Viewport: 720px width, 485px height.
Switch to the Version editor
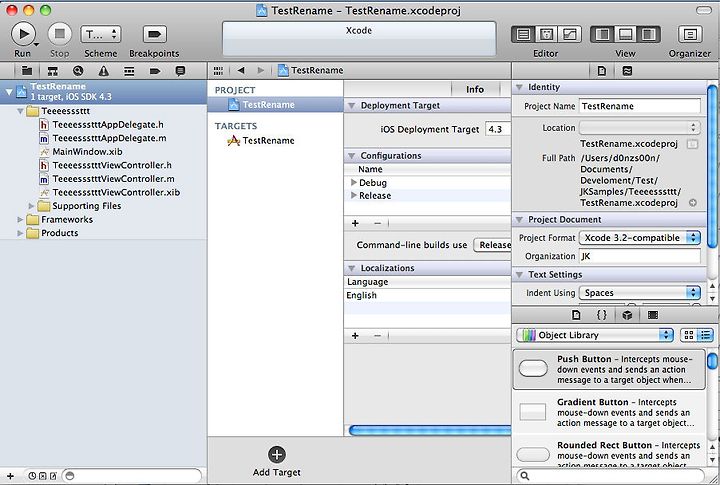pos(569,34)
